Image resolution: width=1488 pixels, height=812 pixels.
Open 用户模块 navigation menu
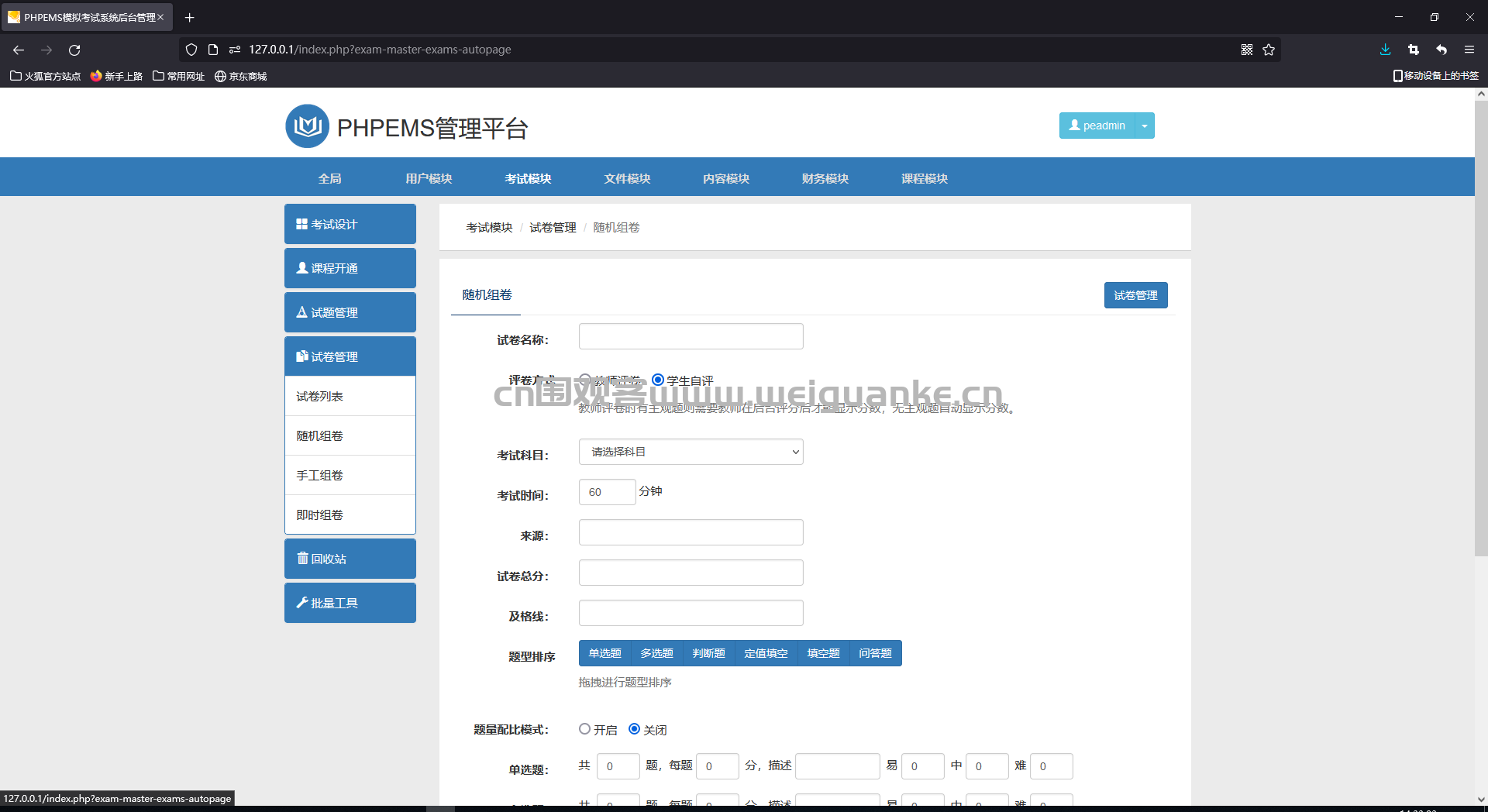[x=429, y=178]
